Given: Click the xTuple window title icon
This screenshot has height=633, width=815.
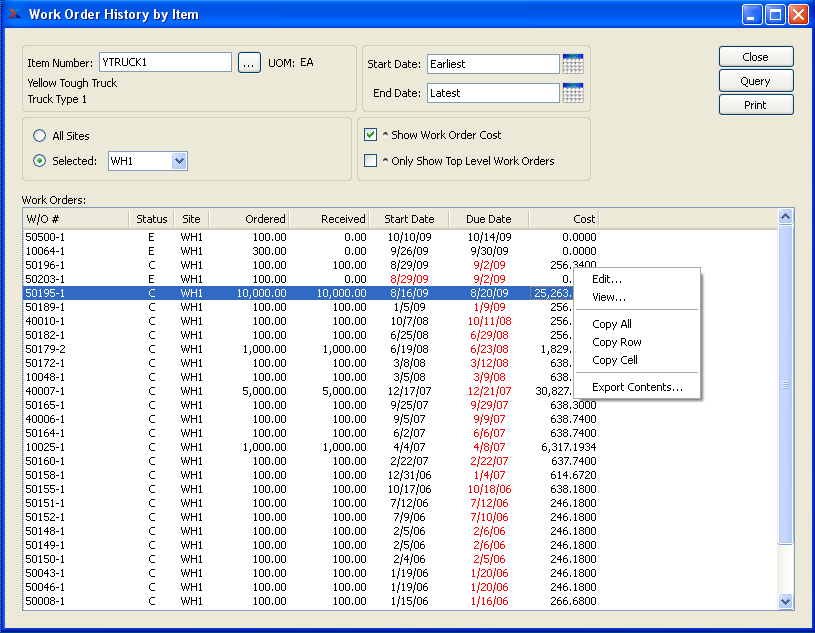Looking at the screenshot, I should pyautogui.click(x=14, y=15).
